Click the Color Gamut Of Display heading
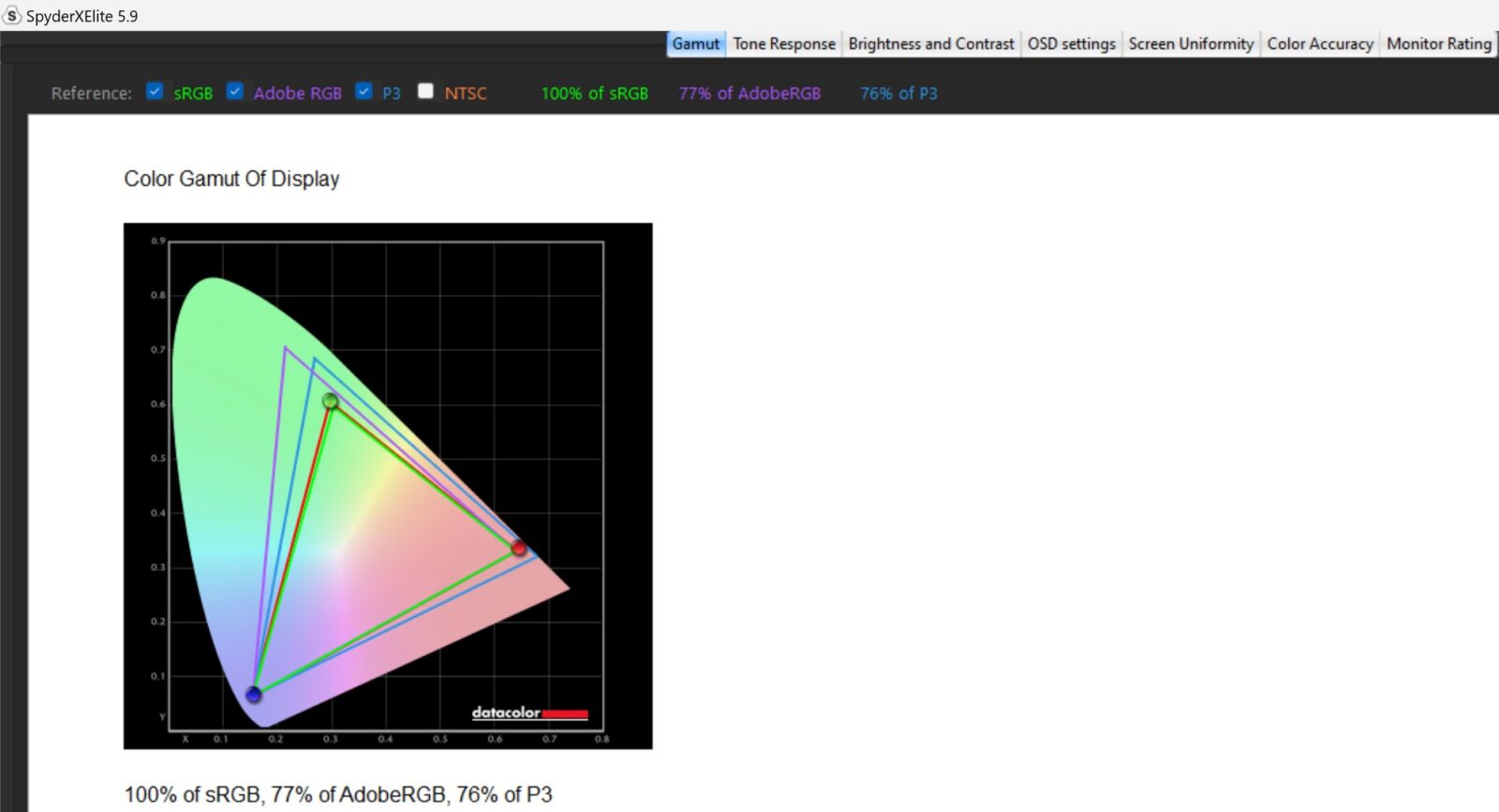1499x812 pixels. coord(231,179)
